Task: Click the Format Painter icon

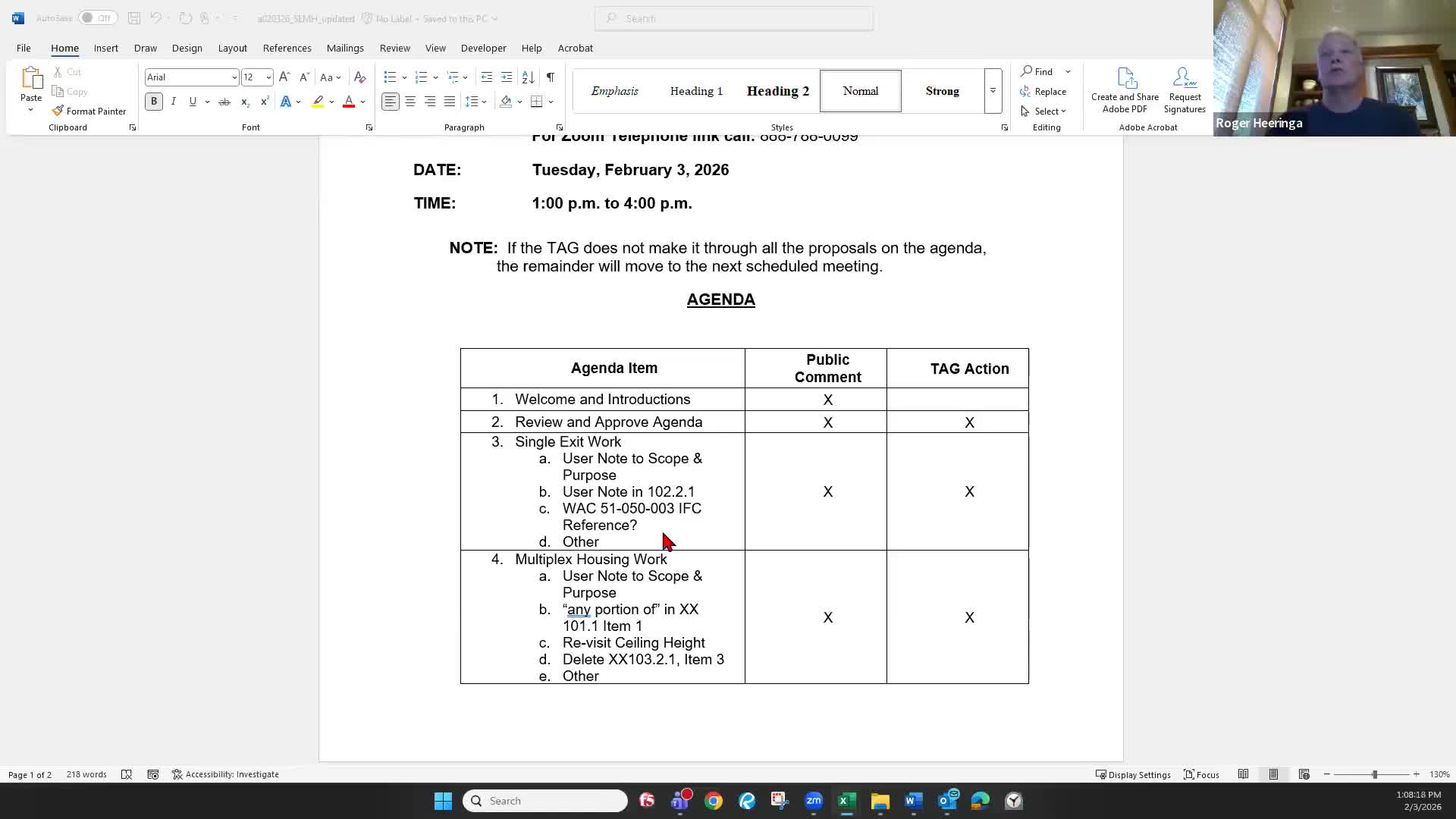Action: 58,111
